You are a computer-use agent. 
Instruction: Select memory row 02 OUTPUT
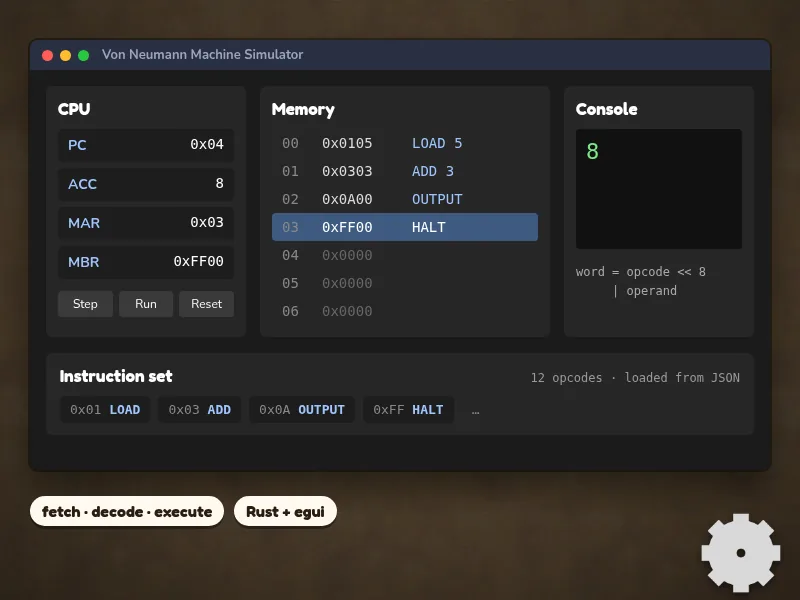click(x=405, y=199)
